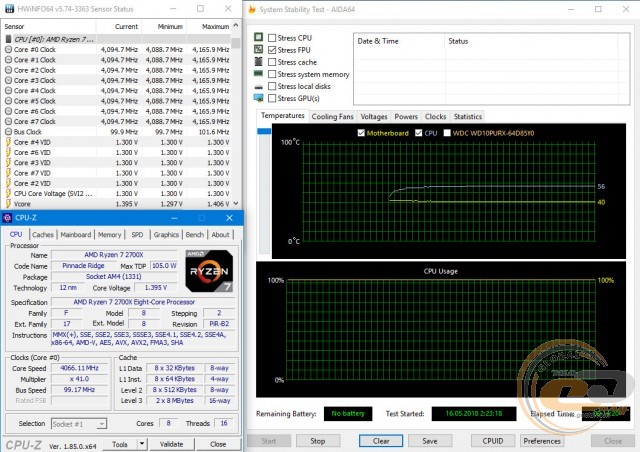Click the HWiNFO scroll down arrow
This screenshot has width=640, height=452.
[236, 203]
